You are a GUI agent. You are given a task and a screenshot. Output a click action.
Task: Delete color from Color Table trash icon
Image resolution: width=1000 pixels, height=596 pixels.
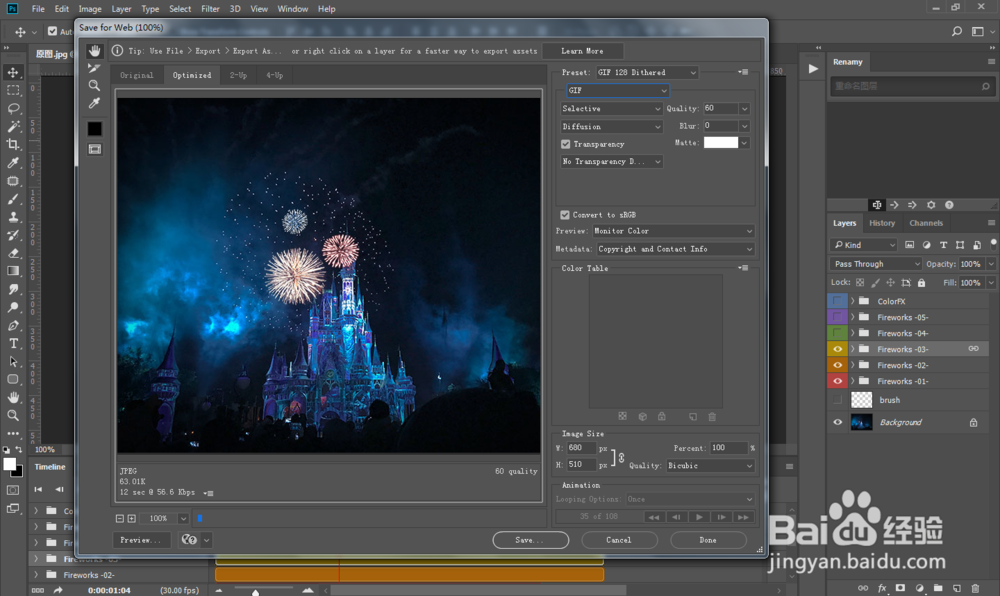712,417
